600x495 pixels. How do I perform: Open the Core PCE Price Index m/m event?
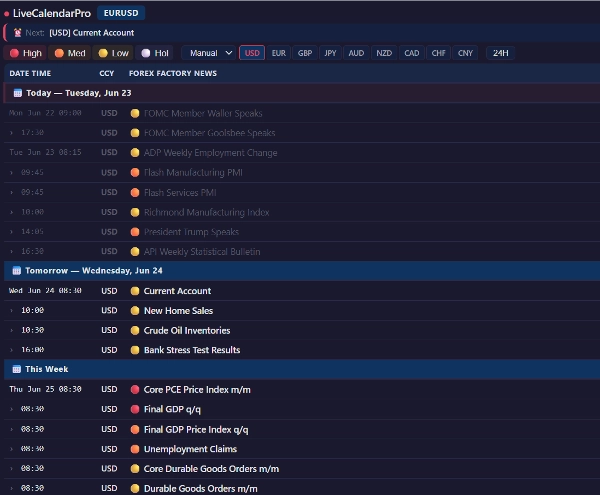197,390
